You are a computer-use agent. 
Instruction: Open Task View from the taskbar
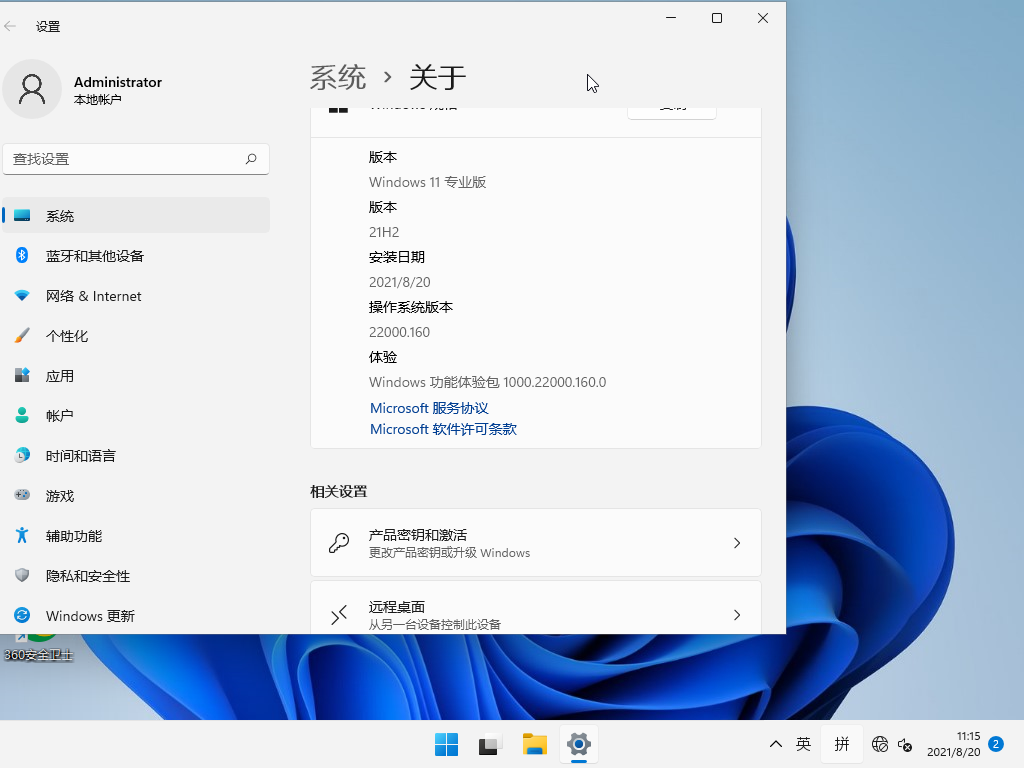(488, 744)
